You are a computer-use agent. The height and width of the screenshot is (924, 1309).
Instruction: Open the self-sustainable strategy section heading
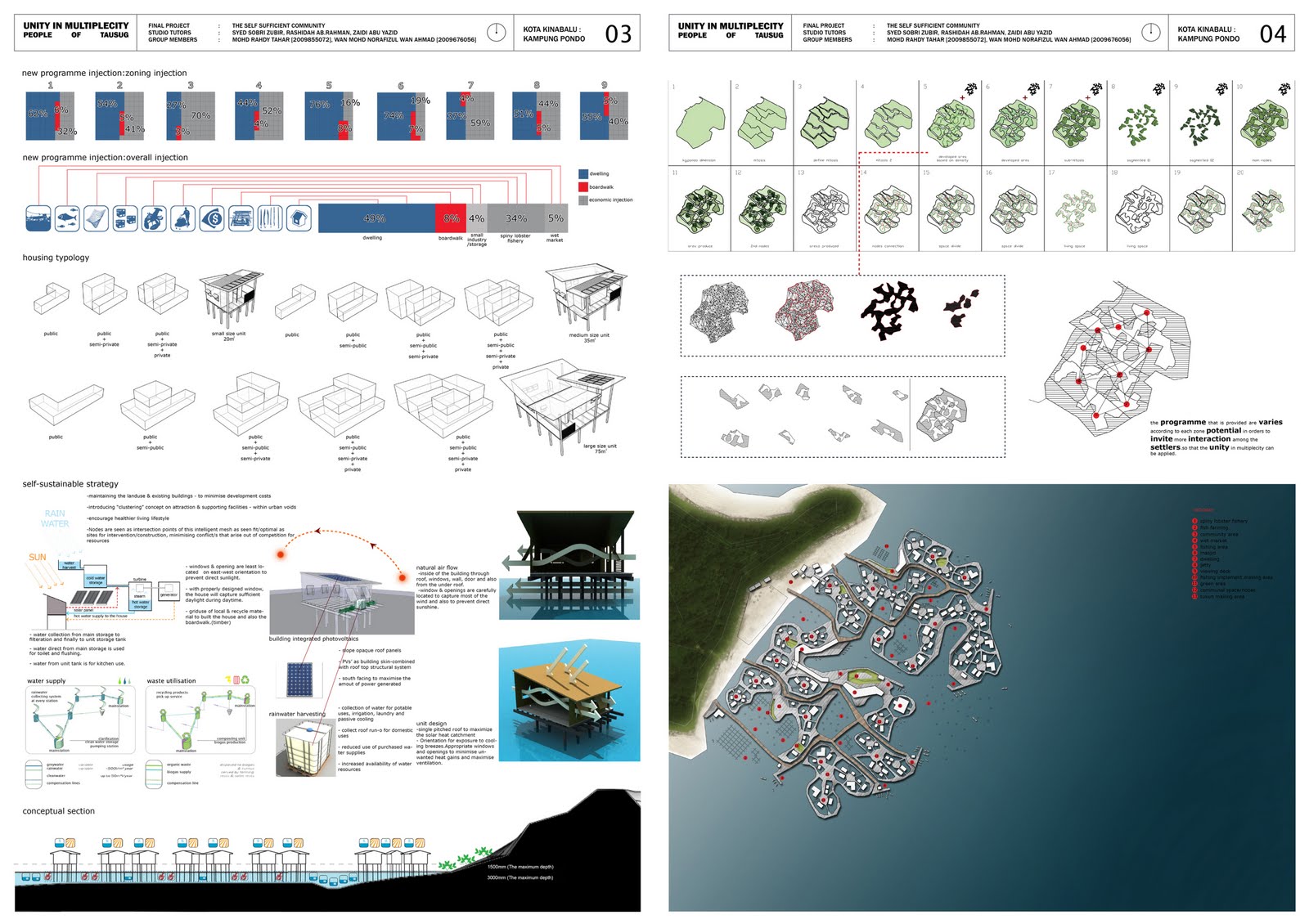point(70,483)
